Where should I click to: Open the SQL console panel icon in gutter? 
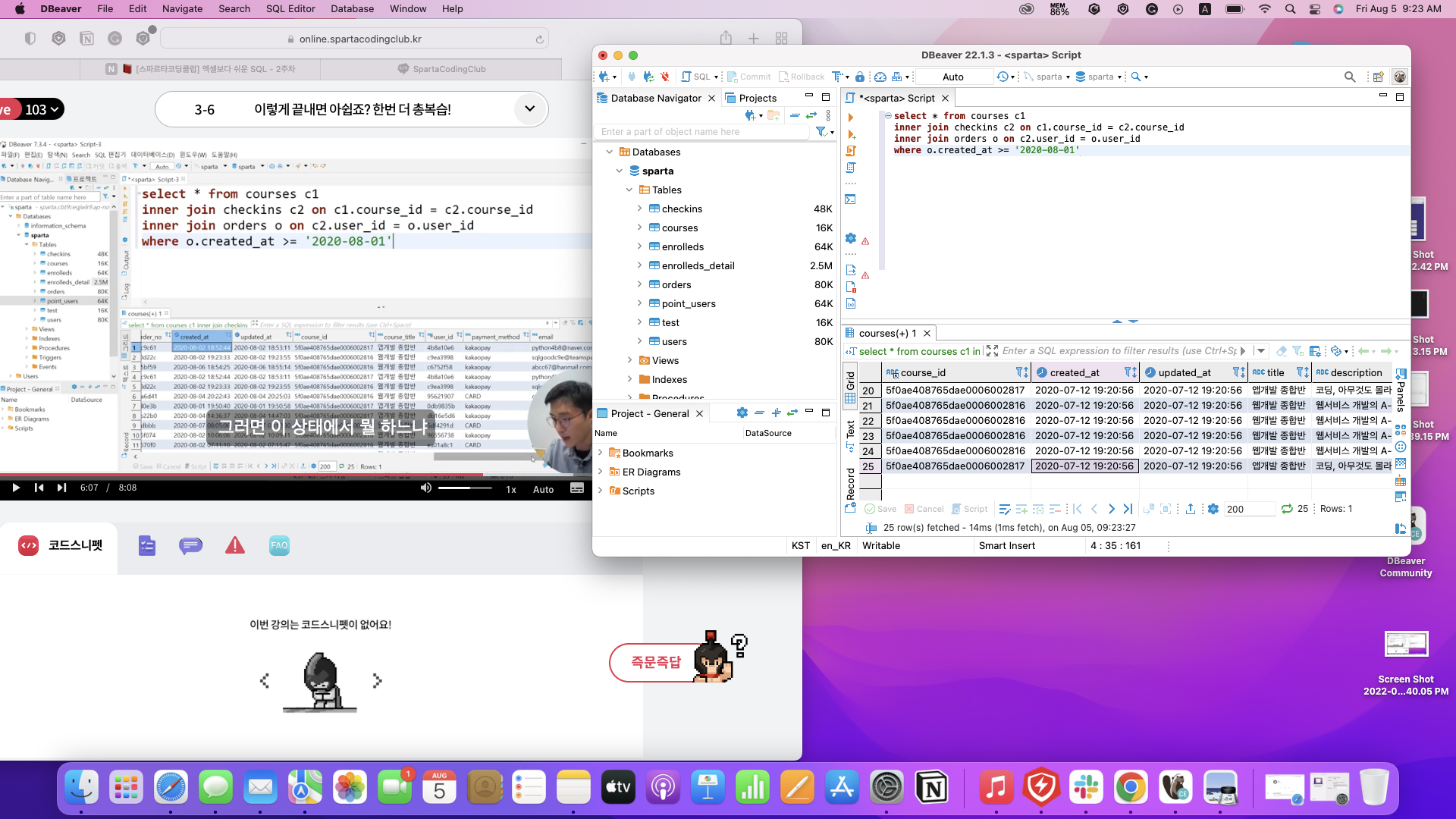pyautogui.click(x=851, y=199)
